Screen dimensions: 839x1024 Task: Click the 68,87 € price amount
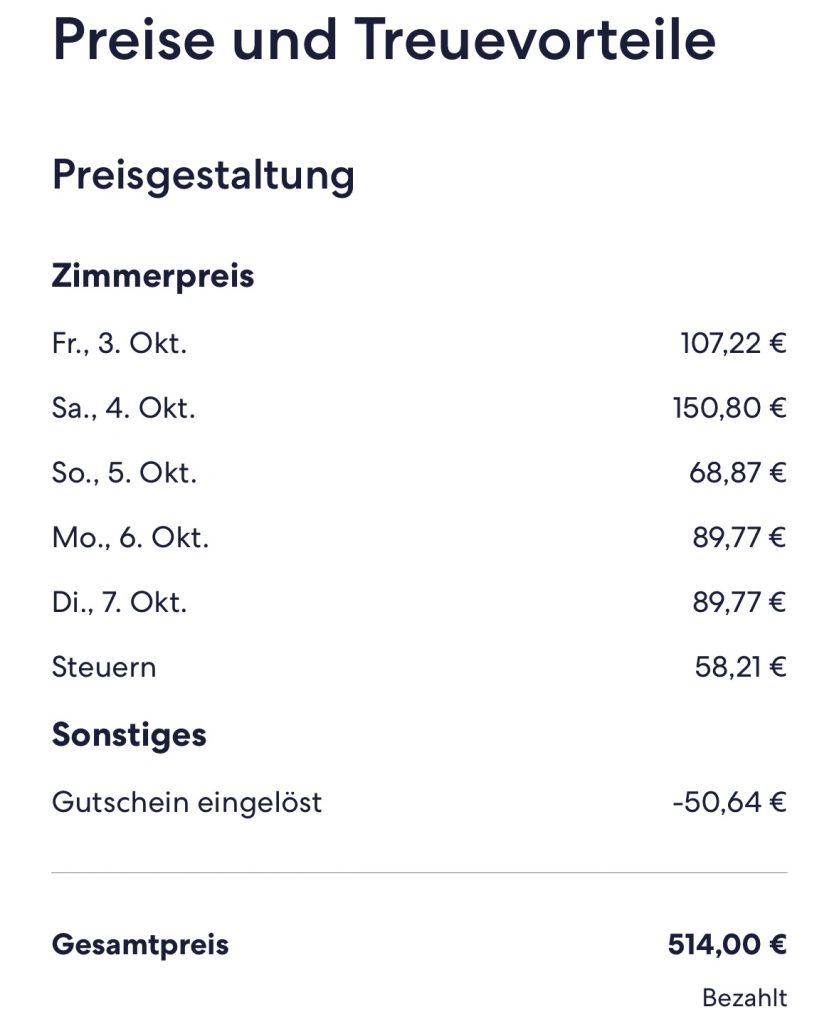pos(738,473)
